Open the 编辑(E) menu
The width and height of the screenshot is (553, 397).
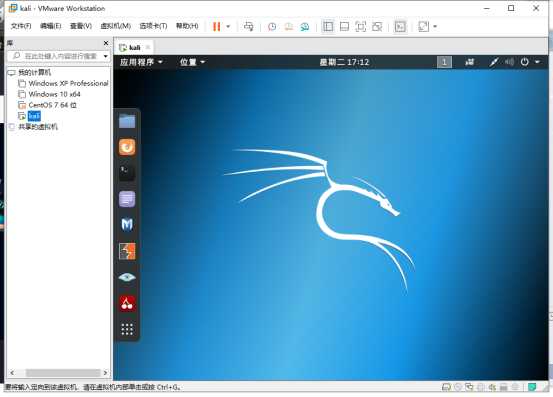pyautogui.click(x=50, y=26)
